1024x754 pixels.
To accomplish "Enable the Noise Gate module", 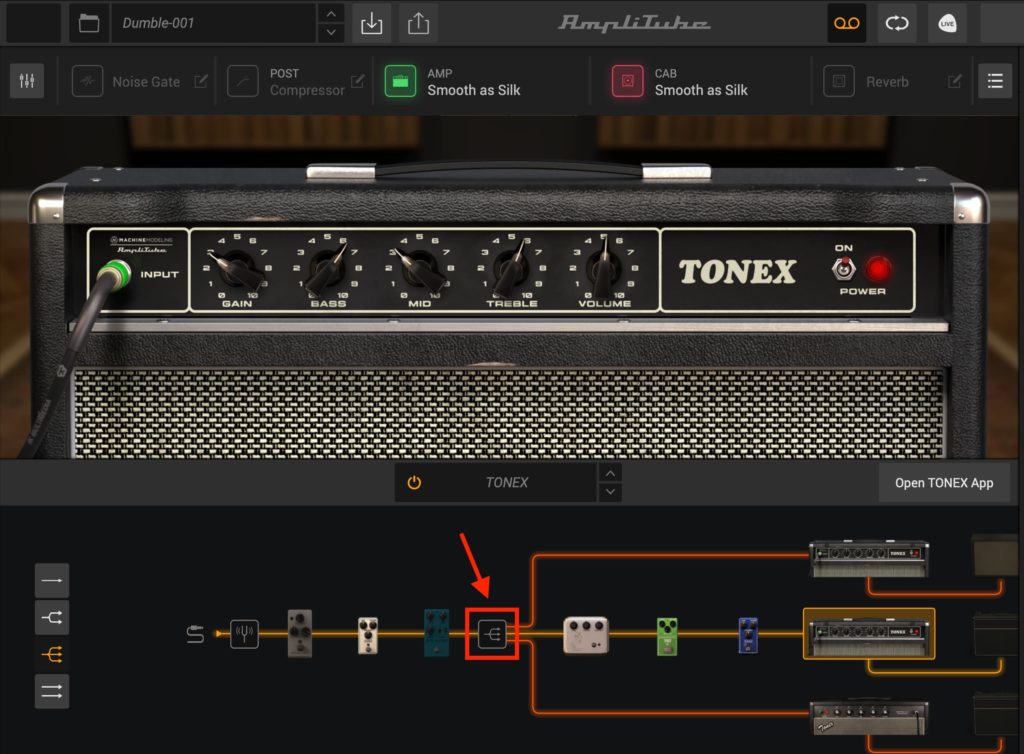I will (88, 80).
